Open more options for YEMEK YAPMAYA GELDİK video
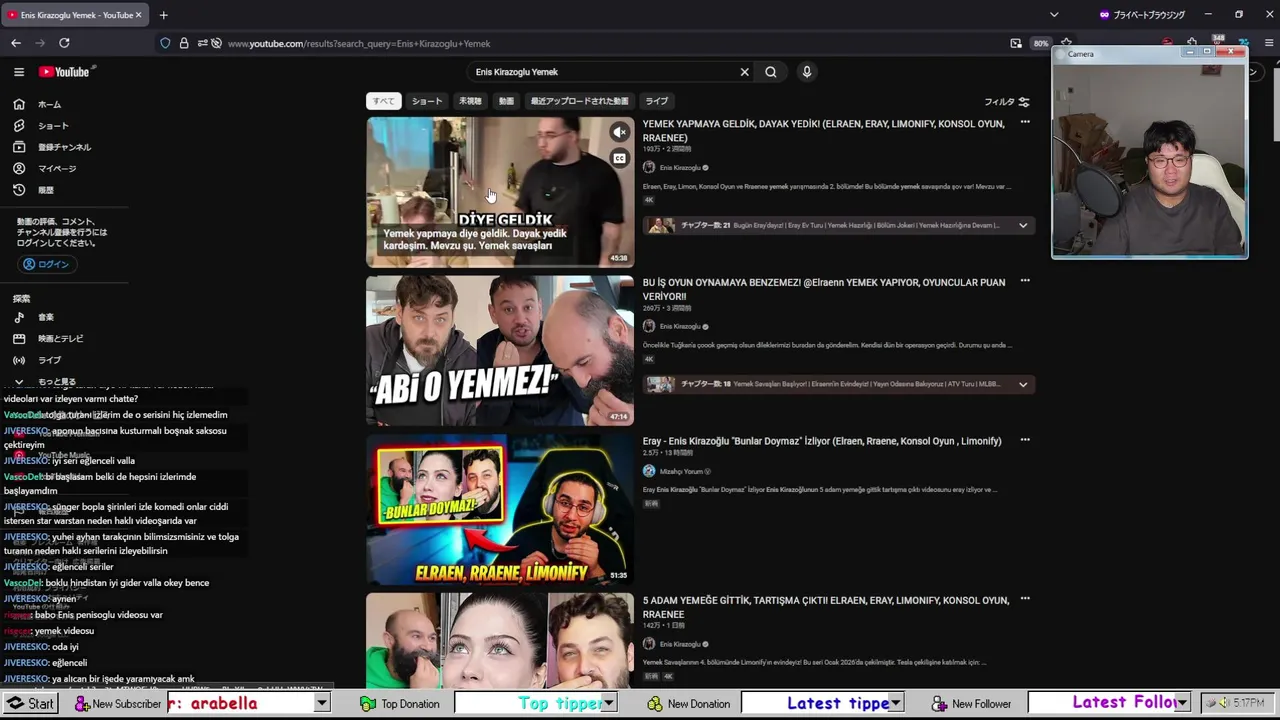The width and height of the screenshot is (1280, 720). coord(1025,122)
